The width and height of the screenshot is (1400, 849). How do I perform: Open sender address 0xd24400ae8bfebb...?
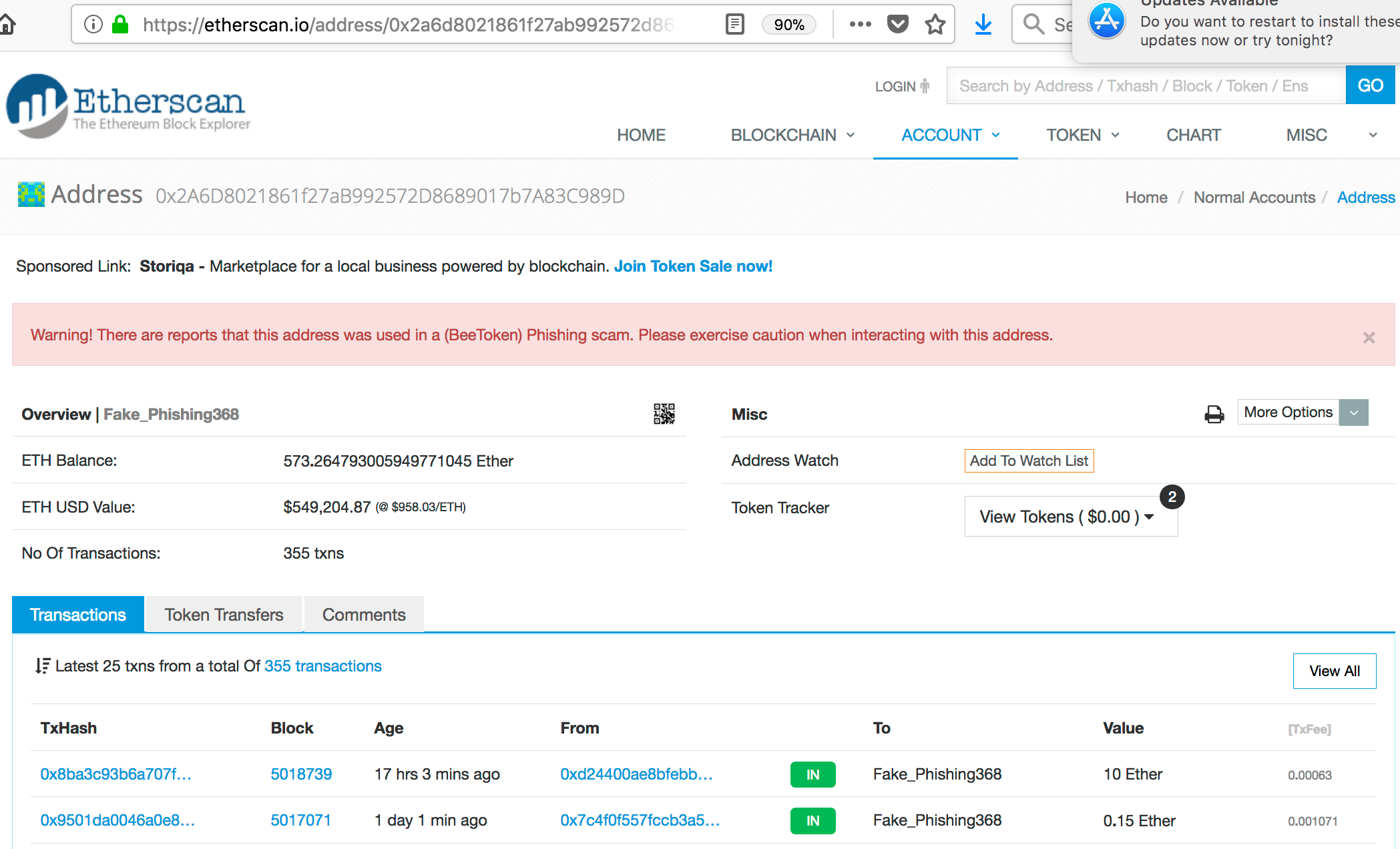pyautogui.click(x=636, y=774)
